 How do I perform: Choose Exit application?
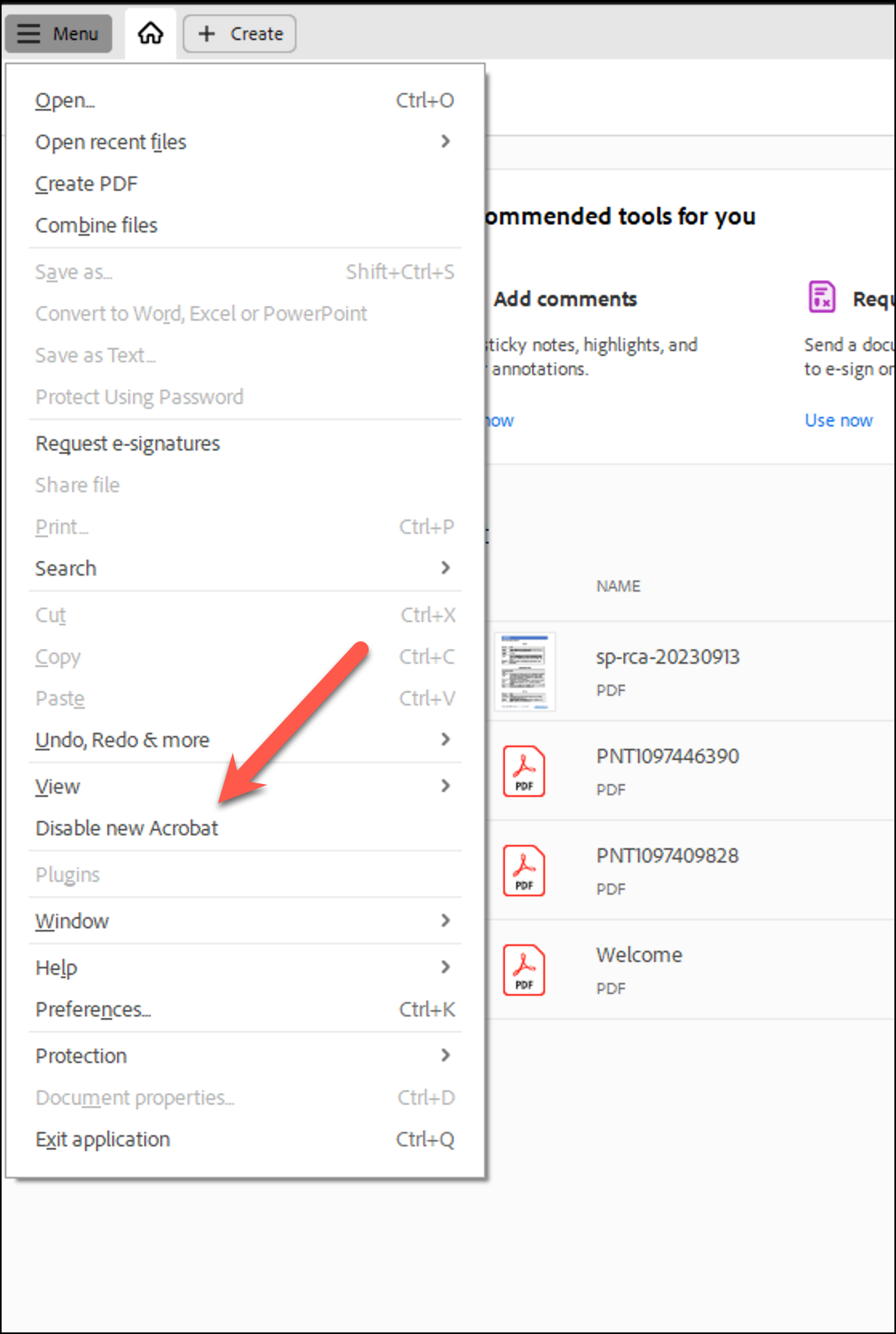coord(244,1139)
